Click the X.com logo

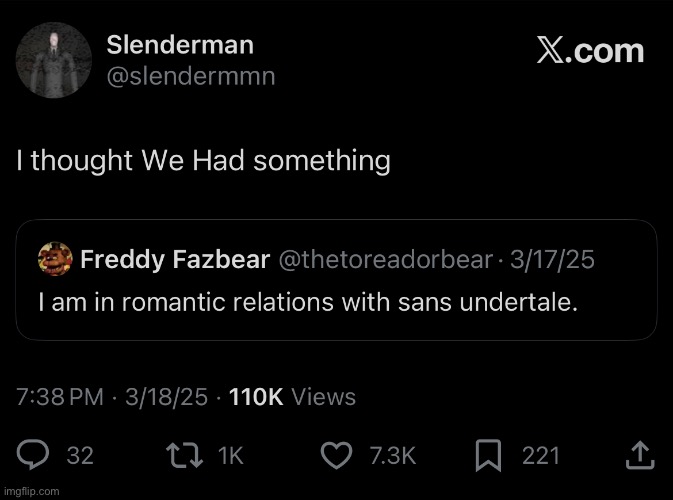(x=590, y=52)
